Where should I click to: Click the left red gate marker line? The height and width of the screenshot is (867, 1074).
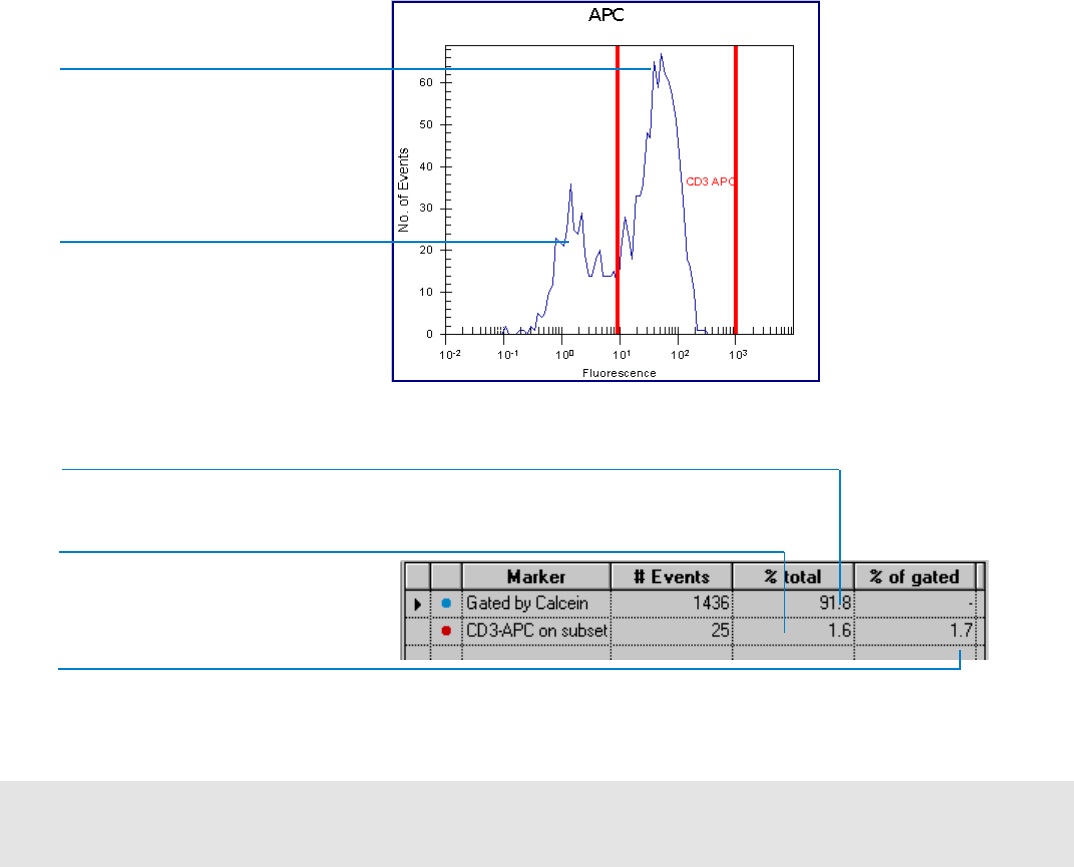click(x=617, y=190)
